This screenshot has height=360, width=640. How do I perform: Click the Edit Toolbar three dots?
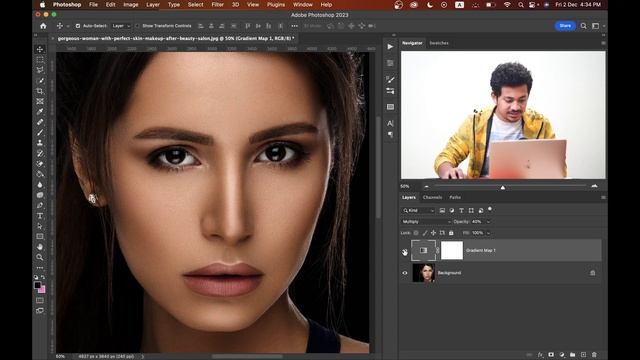point(40,268)
